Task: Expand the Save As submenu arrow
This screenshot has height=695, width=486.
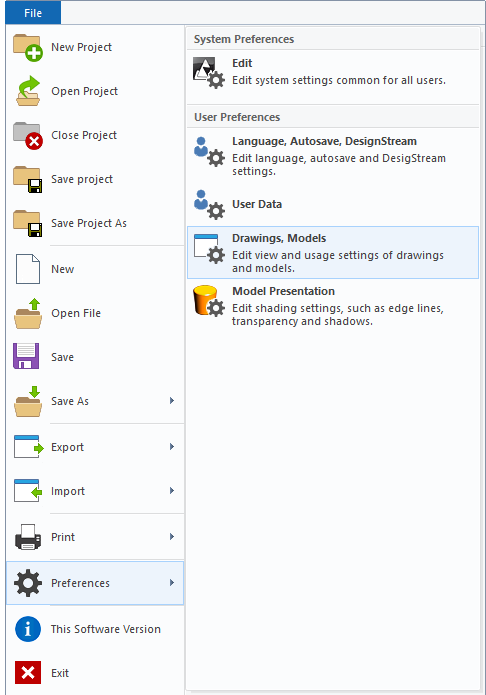Action: click(172, 401)
